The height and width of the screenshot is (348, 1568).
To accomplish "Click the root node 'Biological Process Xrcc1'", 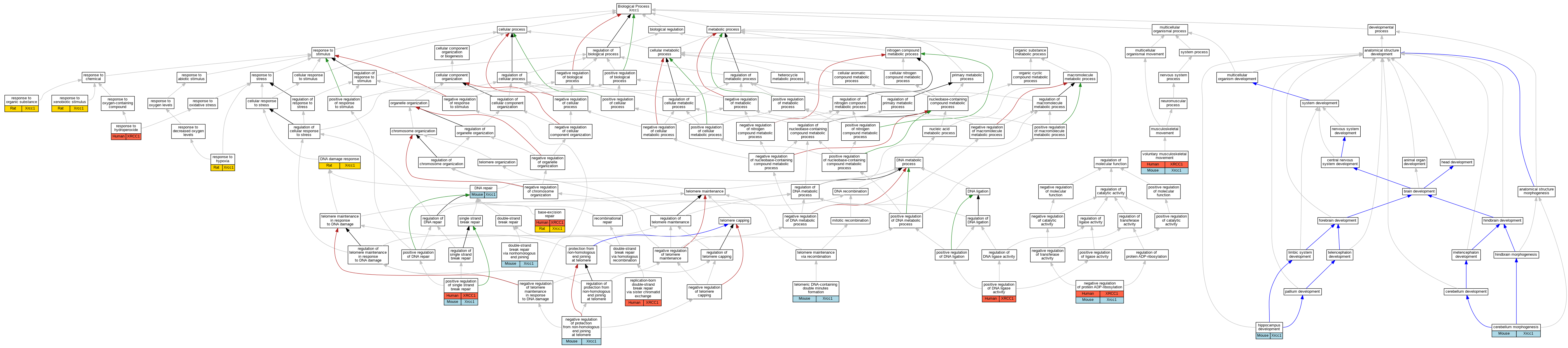I will click(634, 8).
